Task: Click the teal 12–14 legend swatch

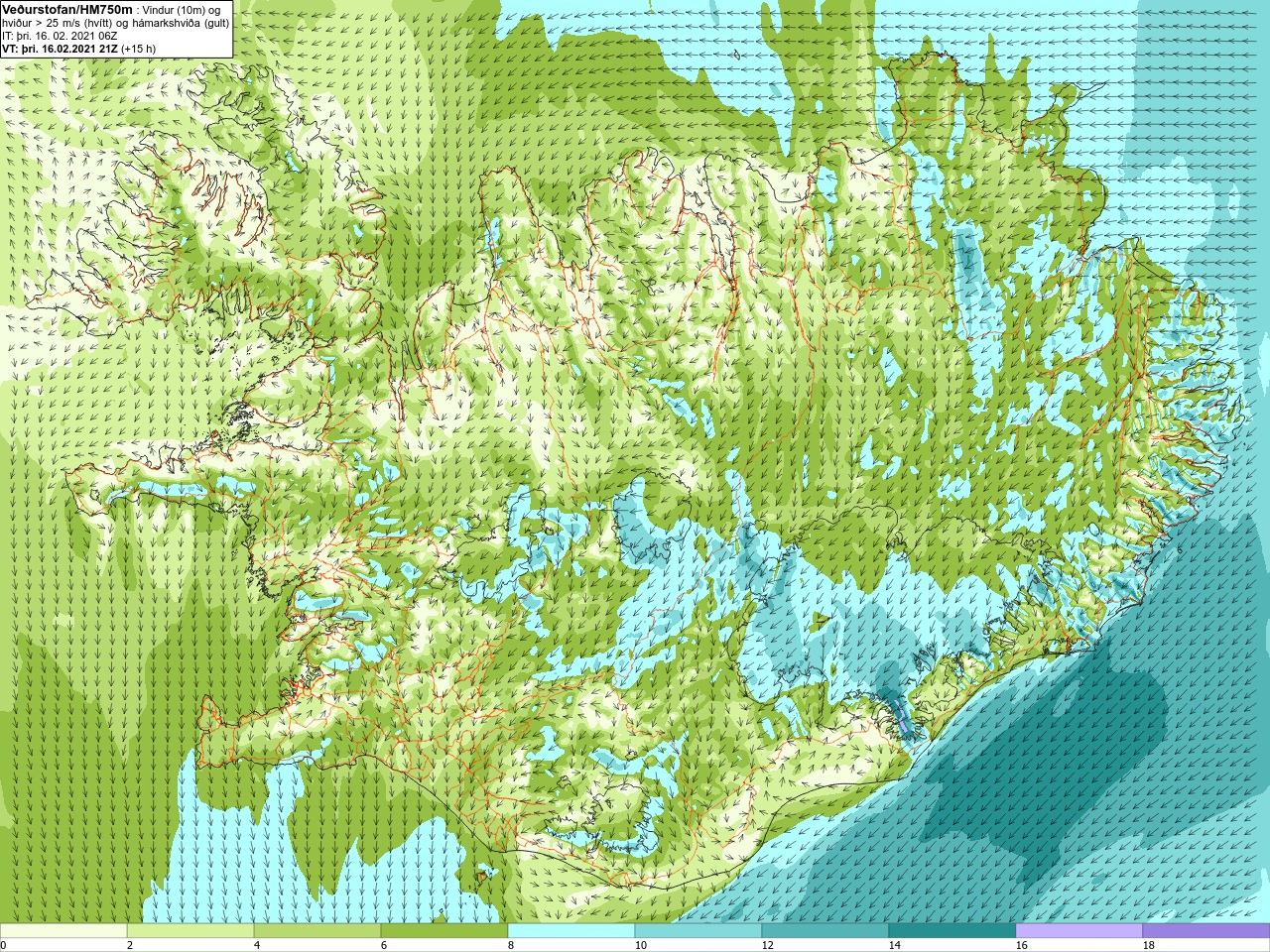Action: [x=825, y=931]
